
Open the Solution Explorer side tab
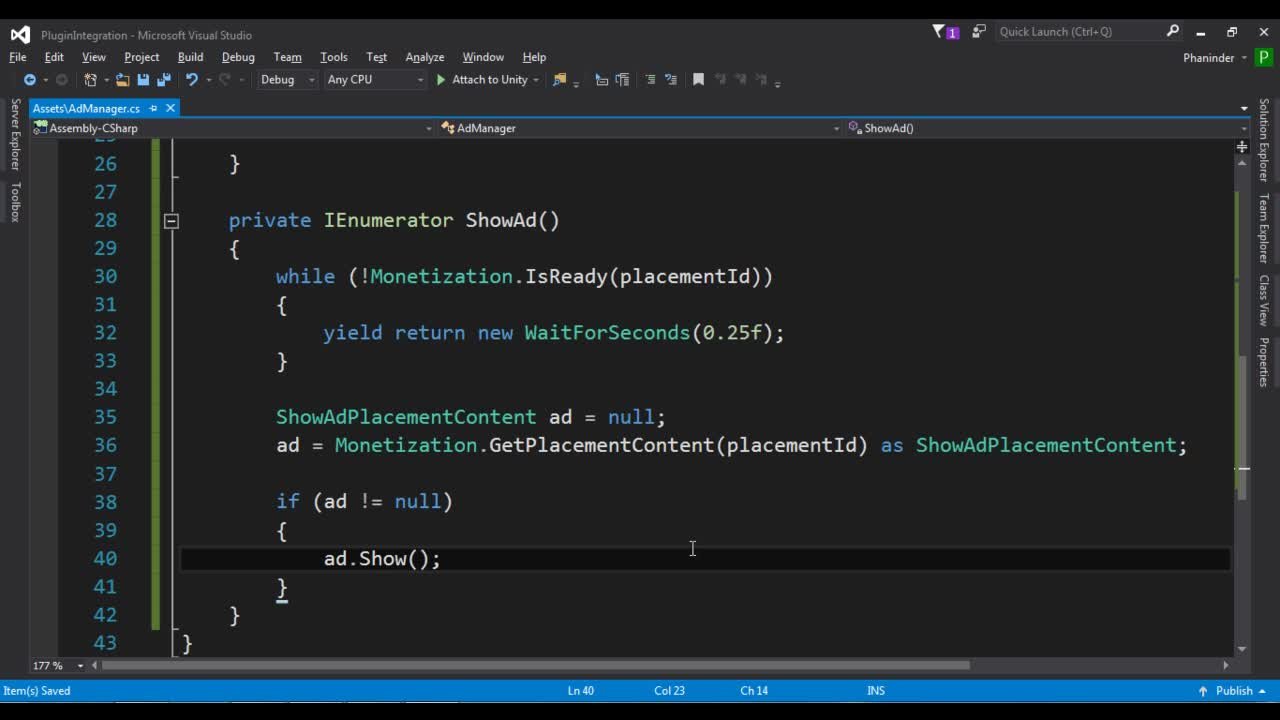(x=1264, y=140)
